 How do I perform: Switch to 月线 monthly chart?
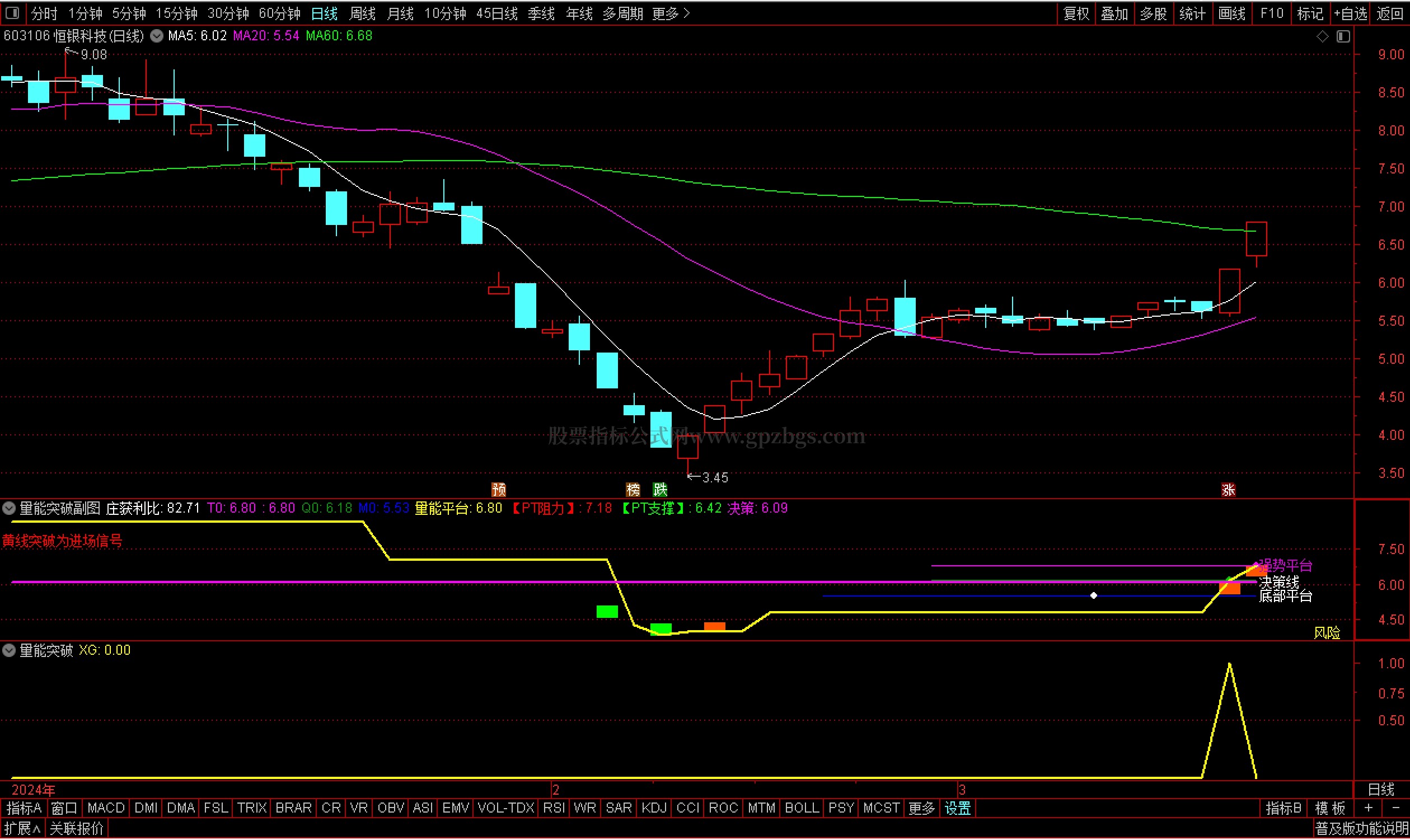tap(400, 13)
